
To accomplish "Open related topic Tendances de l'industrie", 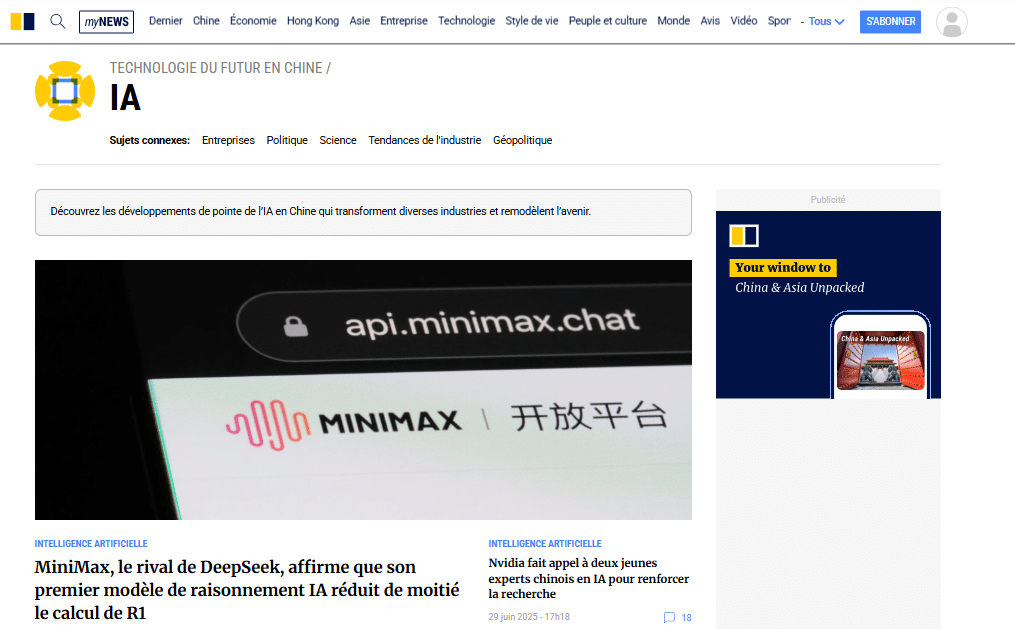I will pyautogui.click(x=425, y=140).
